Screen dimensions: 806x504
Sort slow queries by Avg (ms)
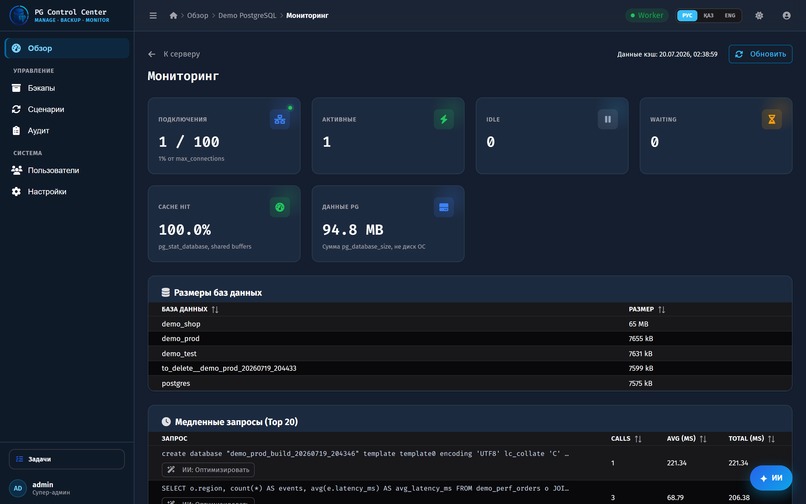[687, 439]
